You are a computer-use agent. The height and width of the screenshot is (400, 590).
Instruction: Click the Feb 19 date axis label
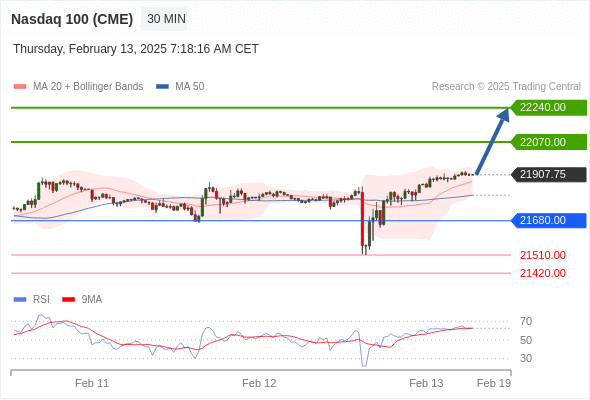tap(494, 383)
